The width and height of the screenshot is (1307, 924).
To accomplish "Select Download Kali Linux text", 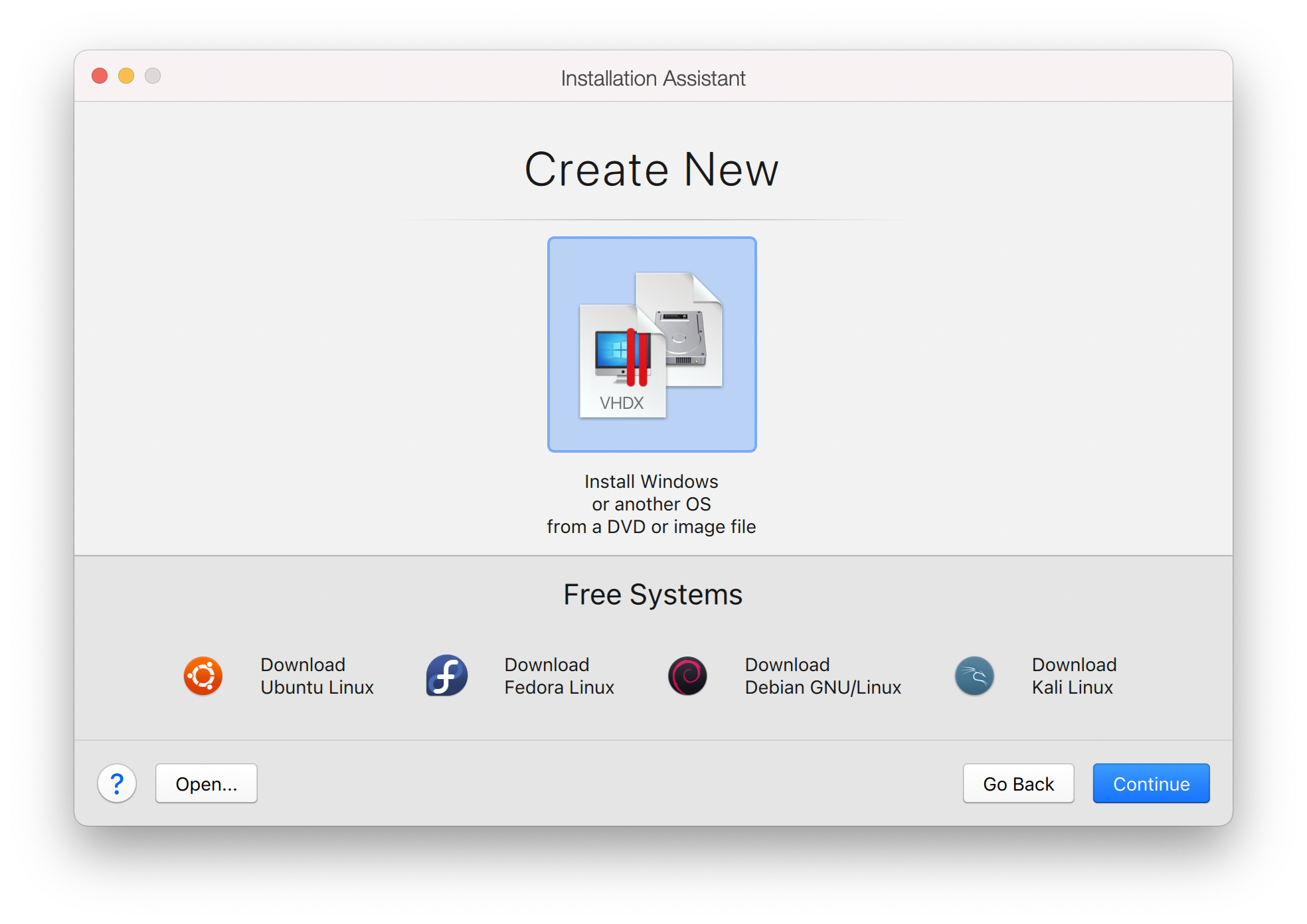I will coord(1073,676).
